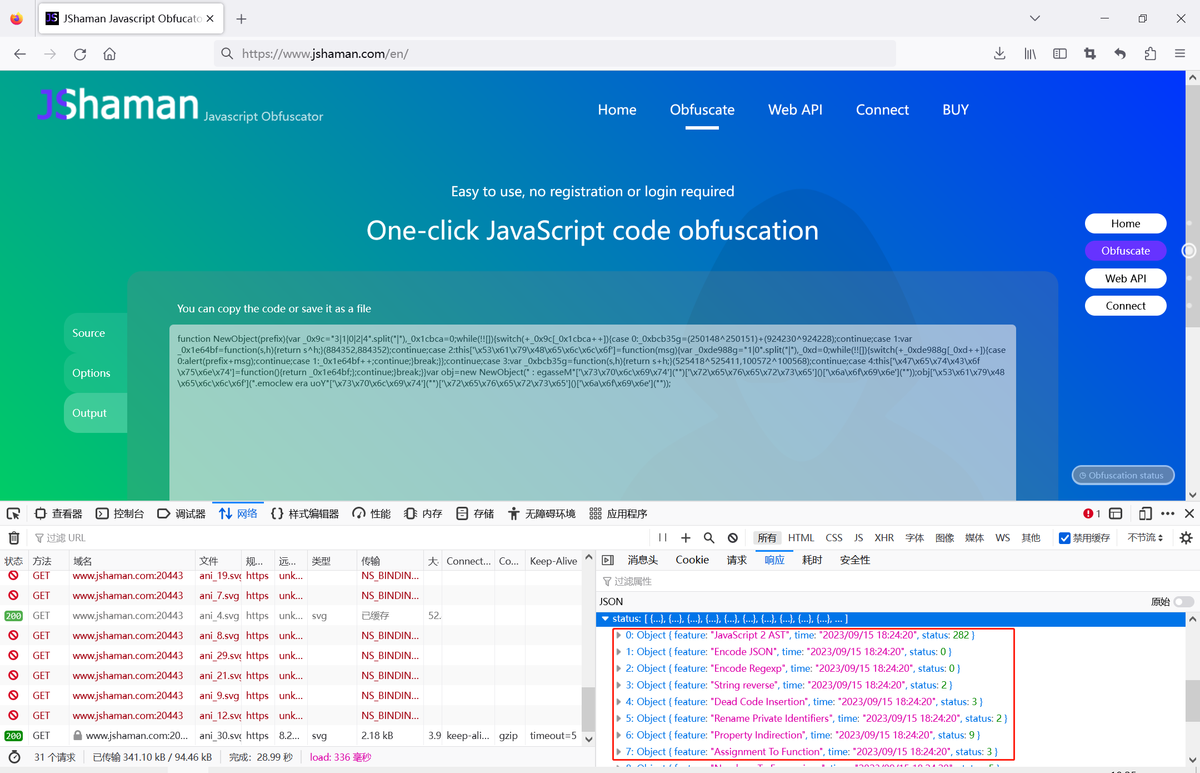Expand object 0 JavaScript 2 AST

(618, 635)
